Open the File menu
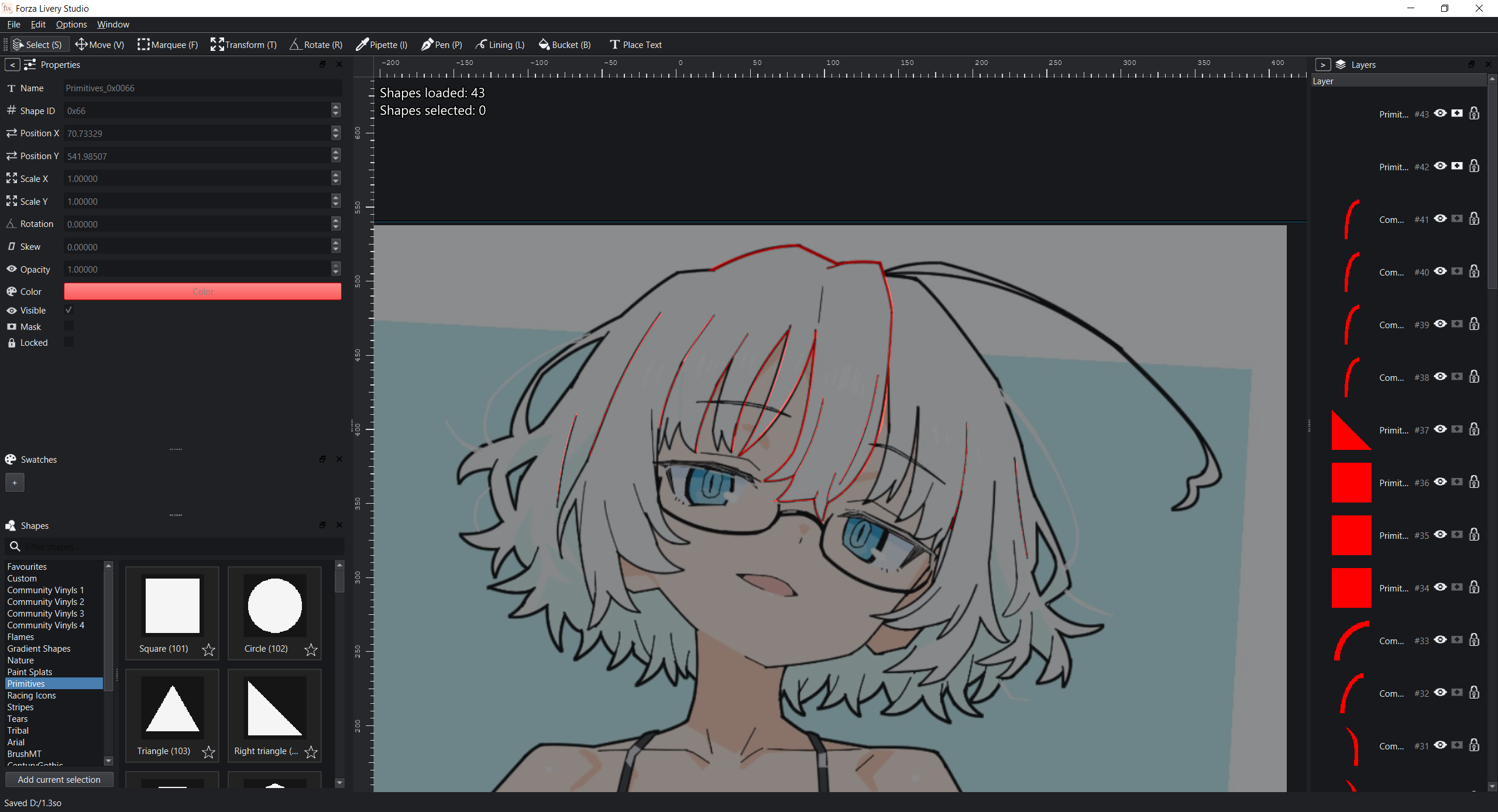Screen dimensions: 1498x812 pyautogui.click(x=13, y=24)
